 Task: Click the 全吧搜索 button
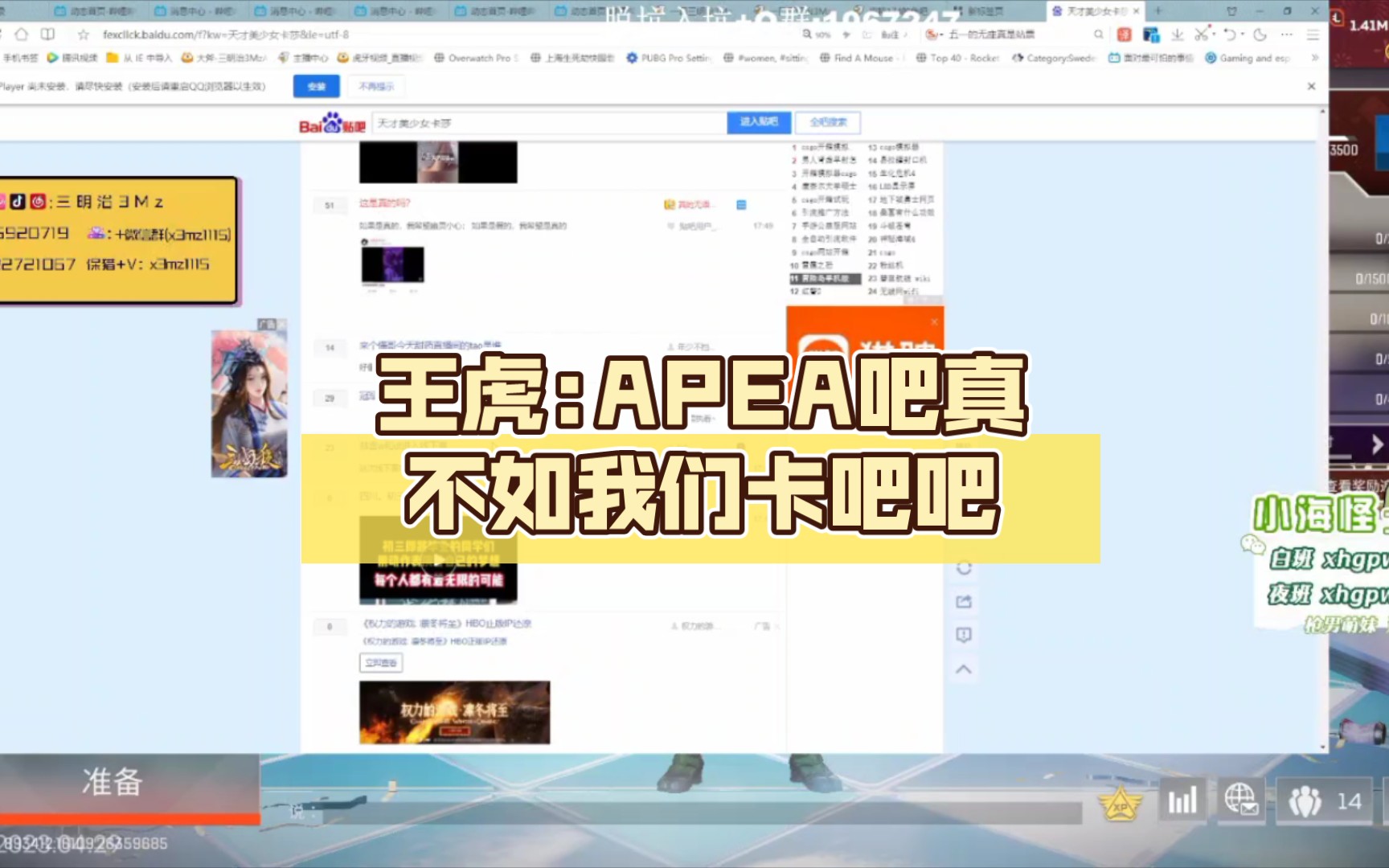point(828,122)
